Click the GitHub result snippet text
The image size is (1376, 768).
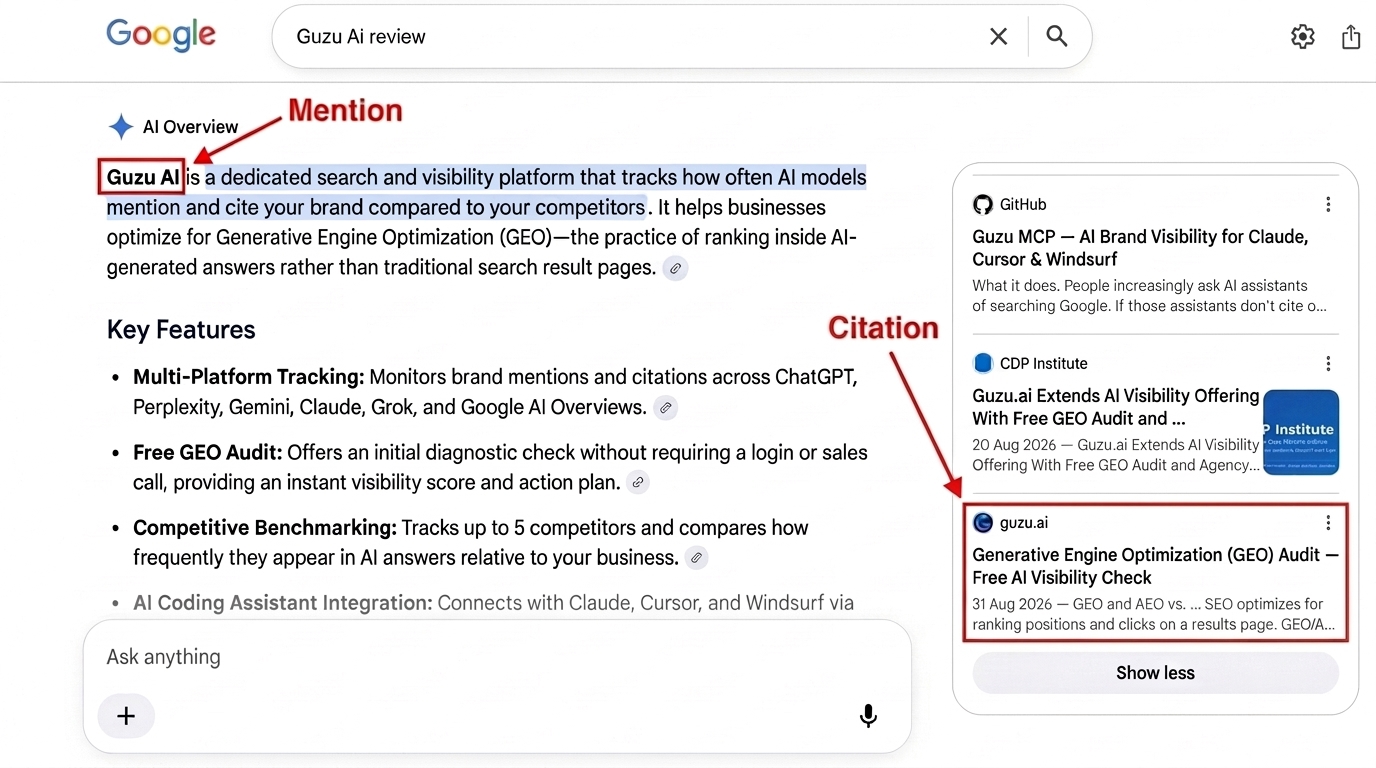point(1150,295)
